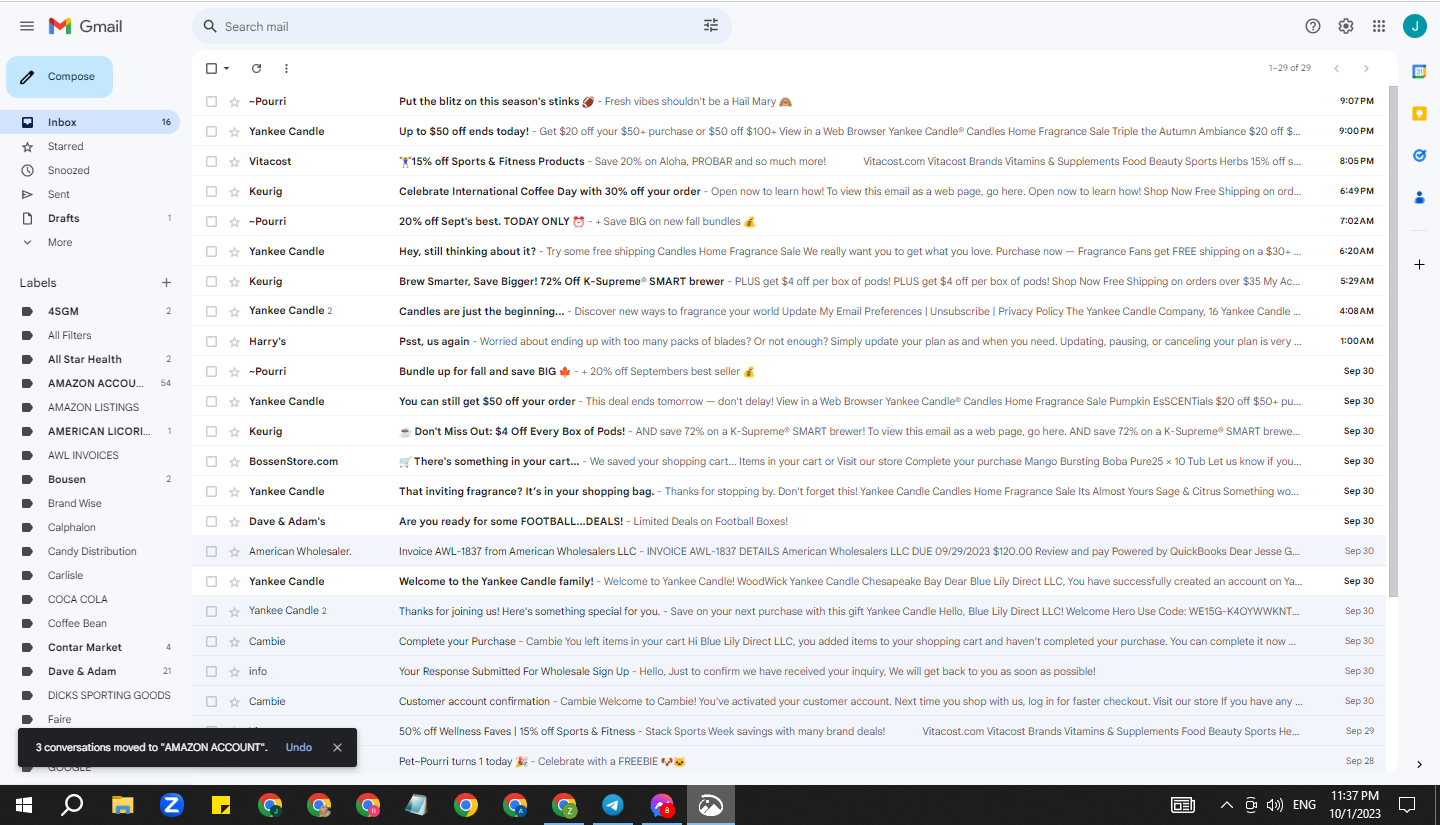The height and width of the screenshot is (825, 1440).
Task: Open the Invoice AWL-1837 email
Action: tap(790, 551)
